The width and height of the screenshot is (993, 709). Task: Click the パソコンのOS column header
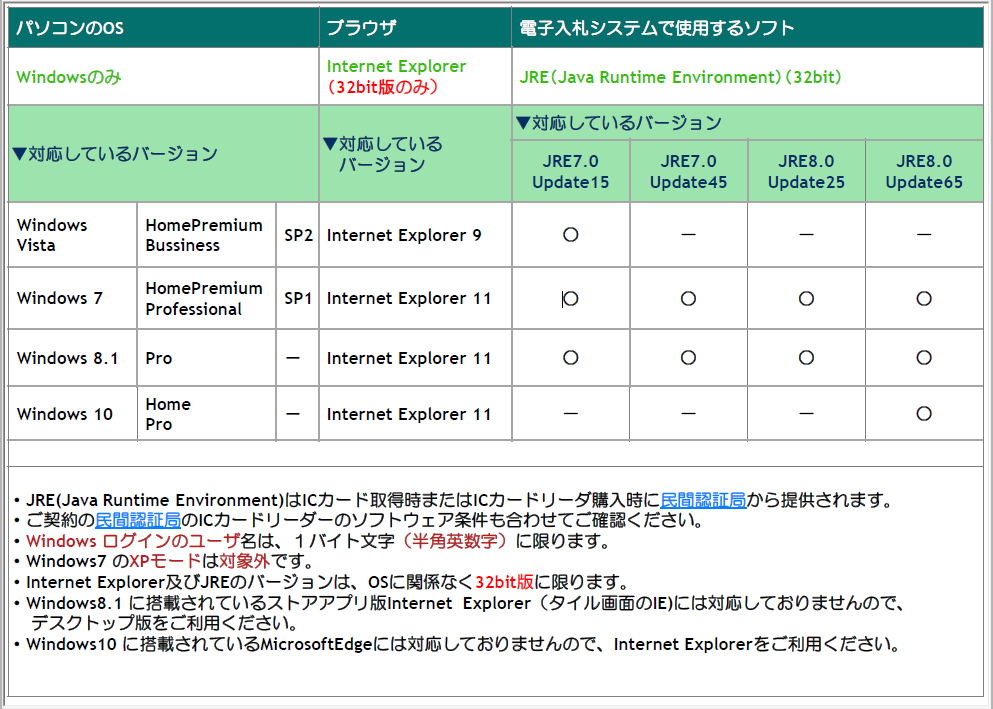pyautogui.click(x=70, y=28)
